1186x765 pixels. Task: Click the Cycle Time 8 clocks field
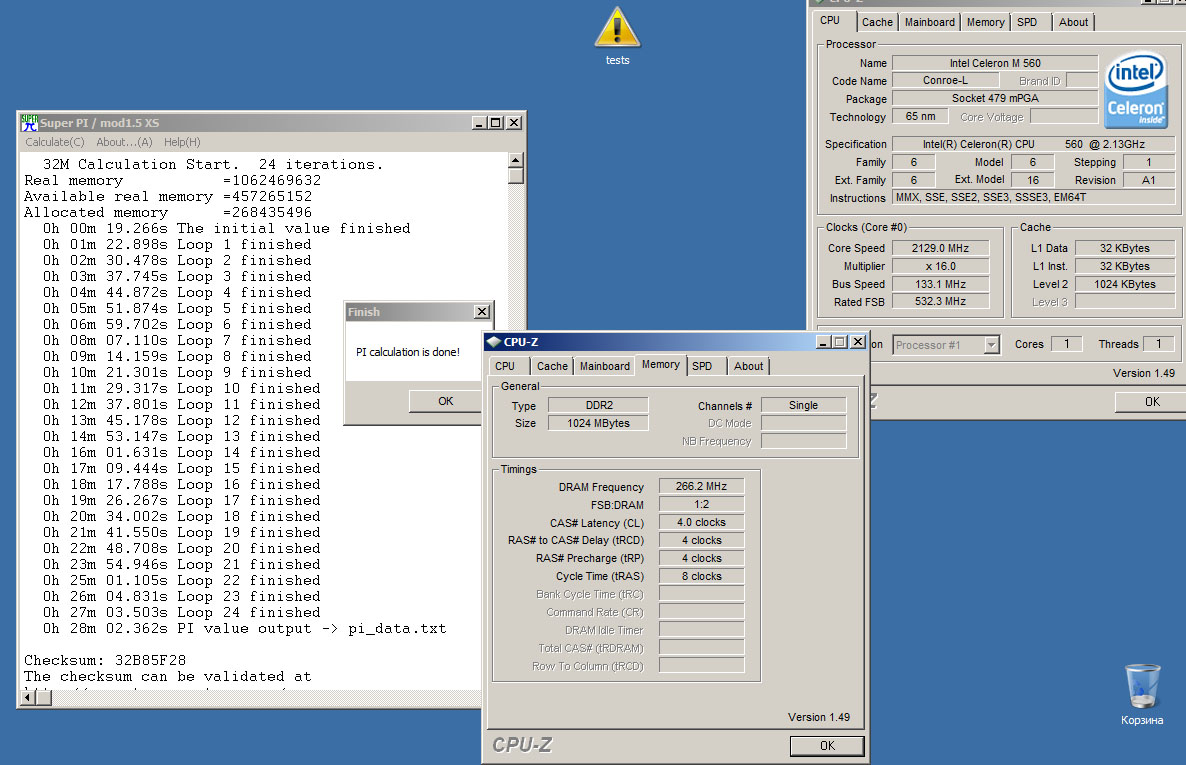[x=701, y=577]
